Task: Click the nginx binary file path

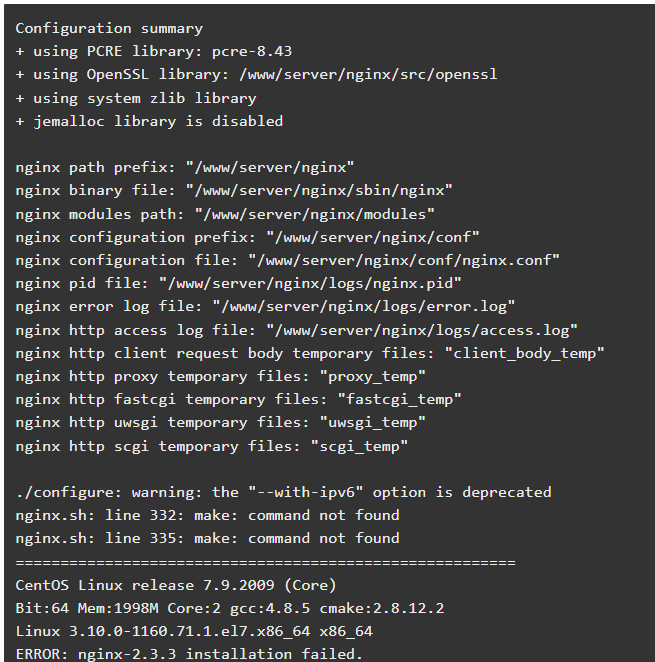Action: (x=319, y=190)
